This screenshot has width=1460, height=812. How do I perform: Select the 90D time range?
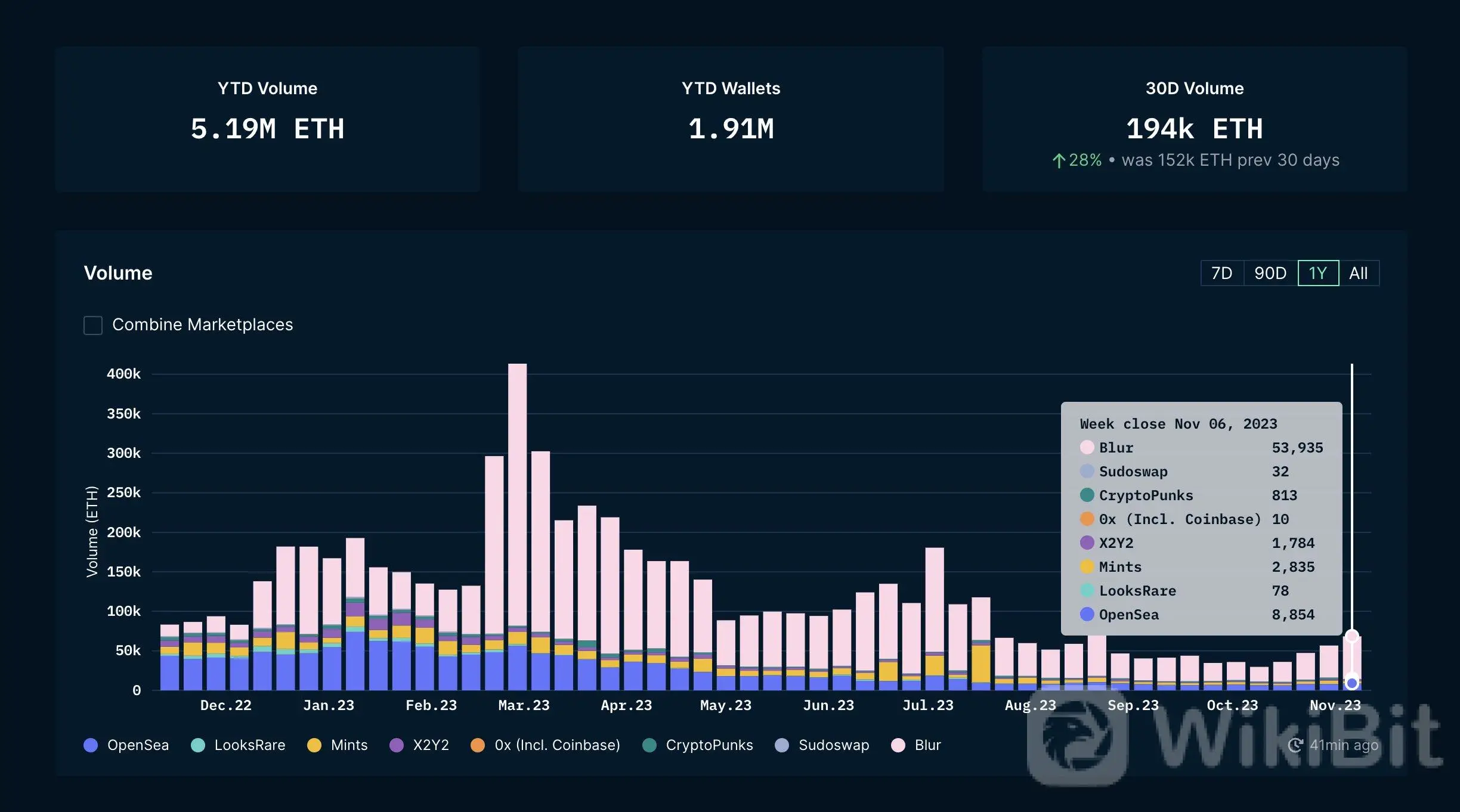(x=1270, y=273)
